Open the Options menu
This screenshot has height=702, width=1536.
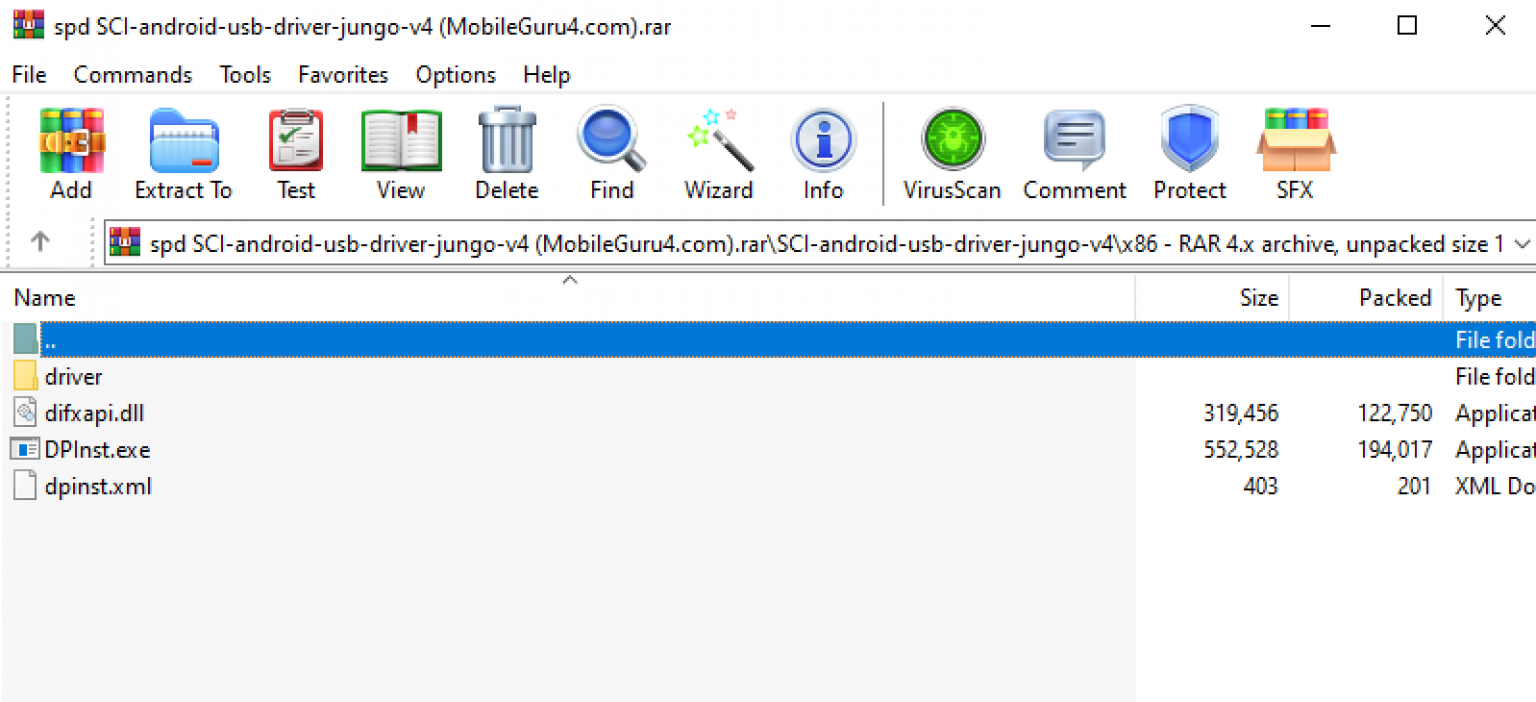(455, 74)
